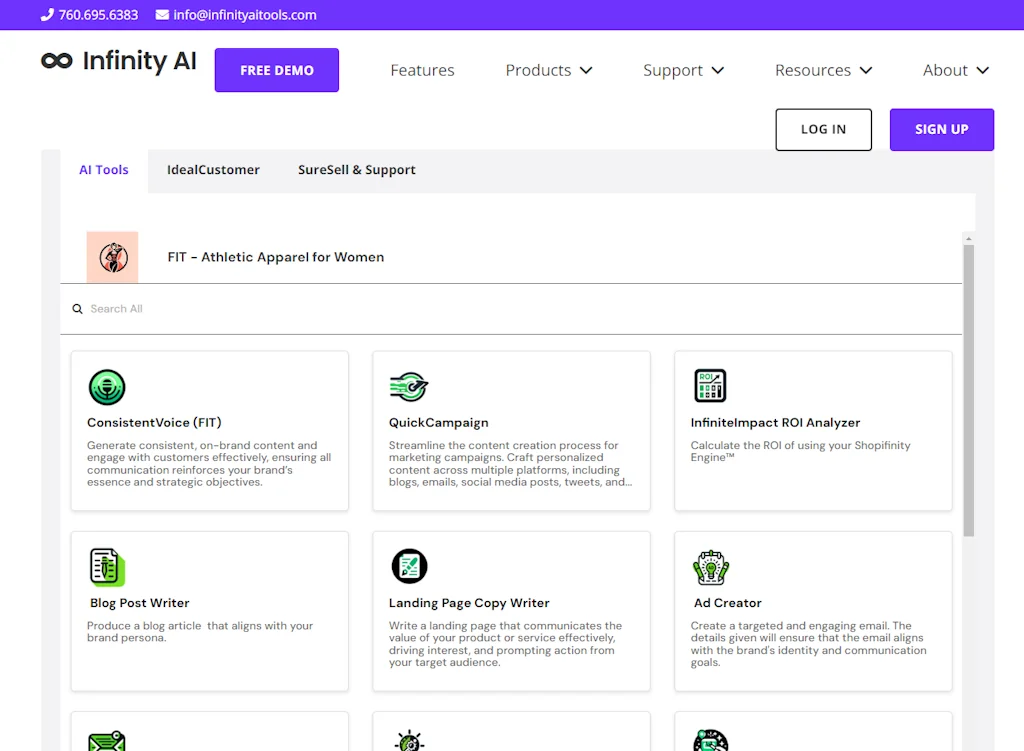Click the search magnifier icon

(77, 308)
